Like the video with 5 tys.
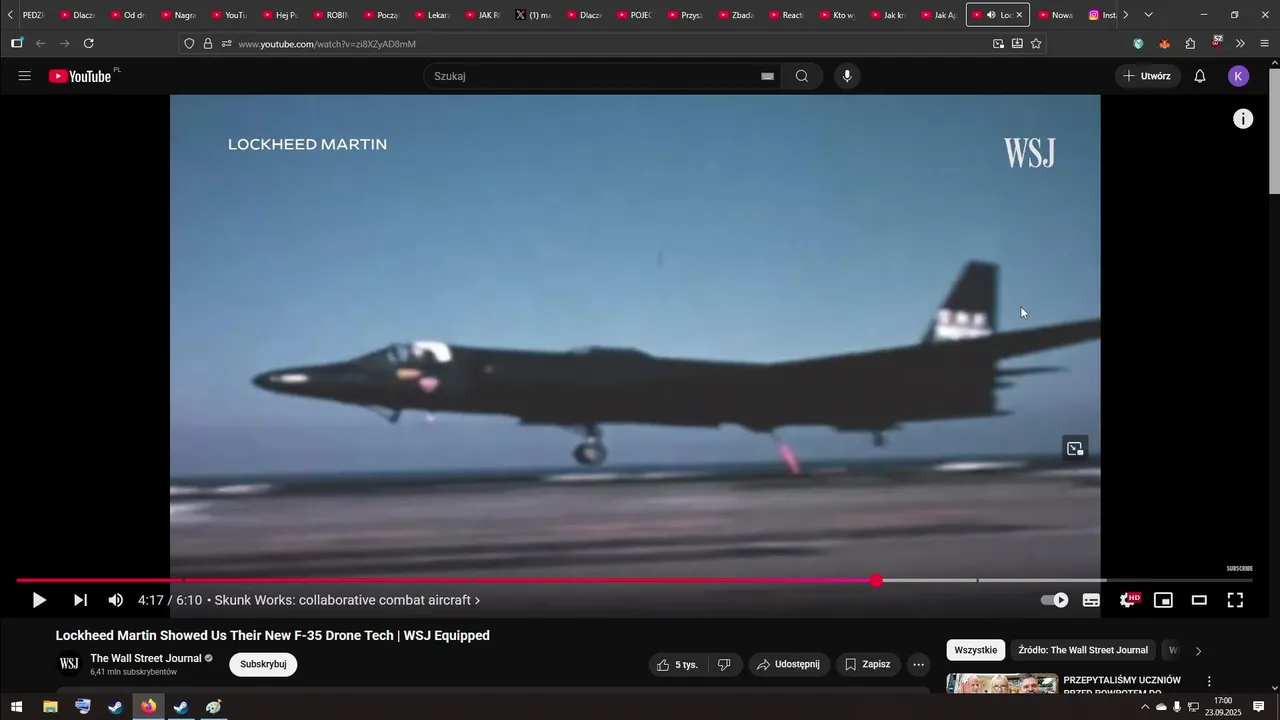 click(x=679, y=664)
